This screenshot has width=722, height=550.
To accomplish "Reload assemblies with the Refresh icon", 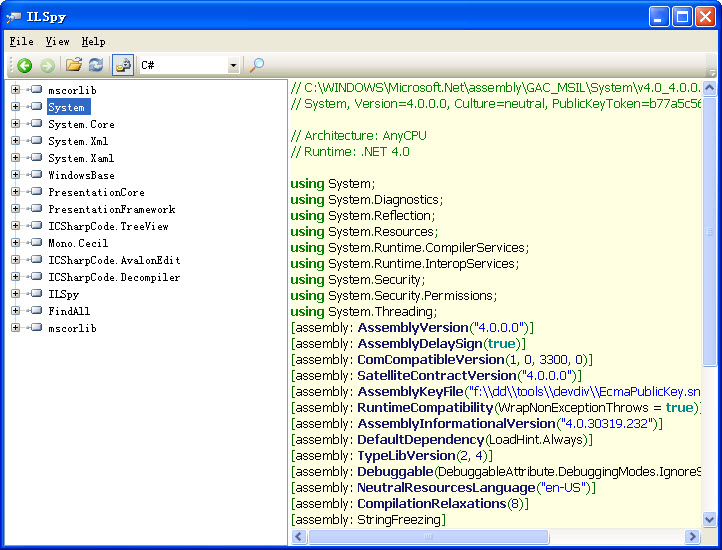I will coord(96,65).
